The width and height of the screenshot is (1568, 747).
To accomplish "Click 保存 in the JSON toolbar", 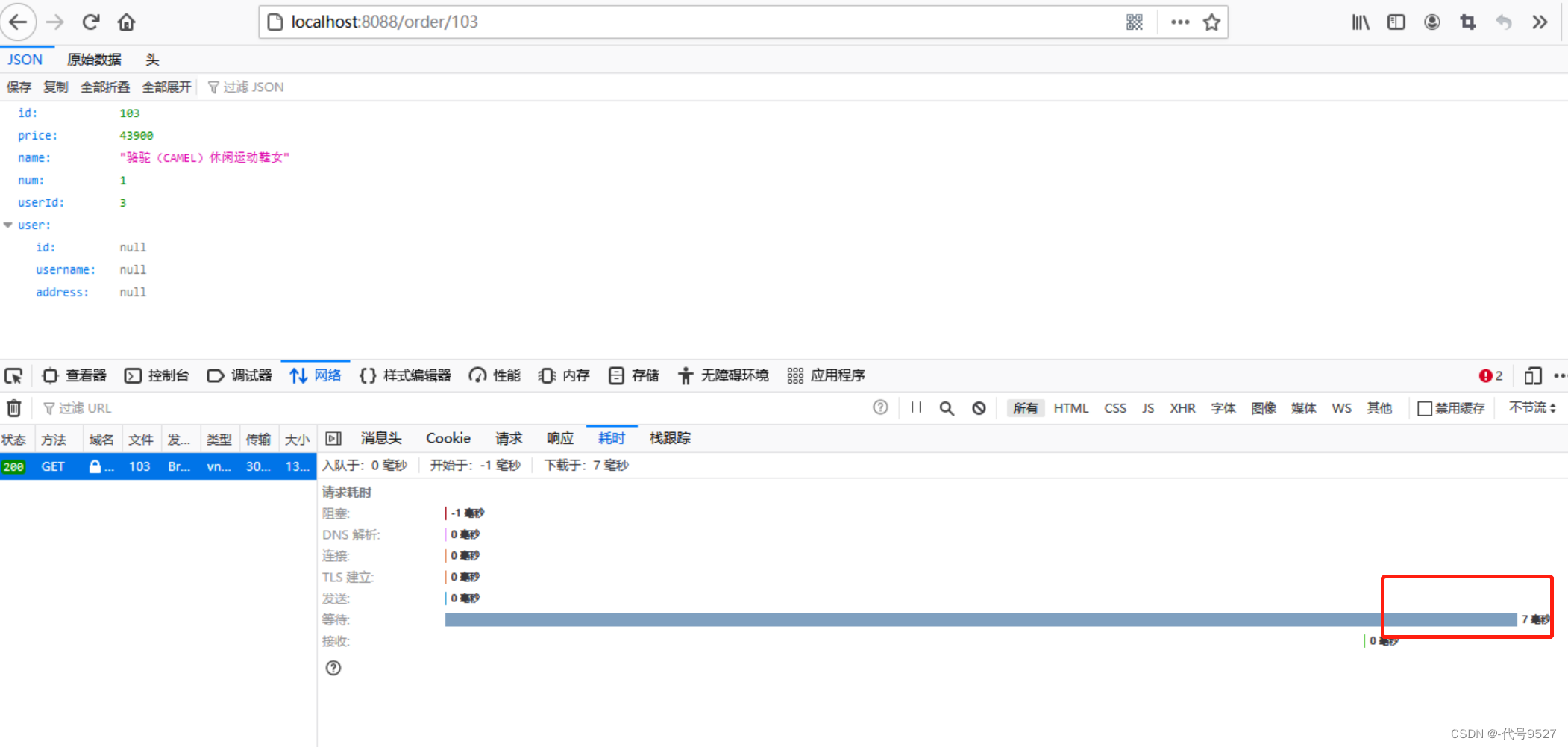I will click(19, 87).
